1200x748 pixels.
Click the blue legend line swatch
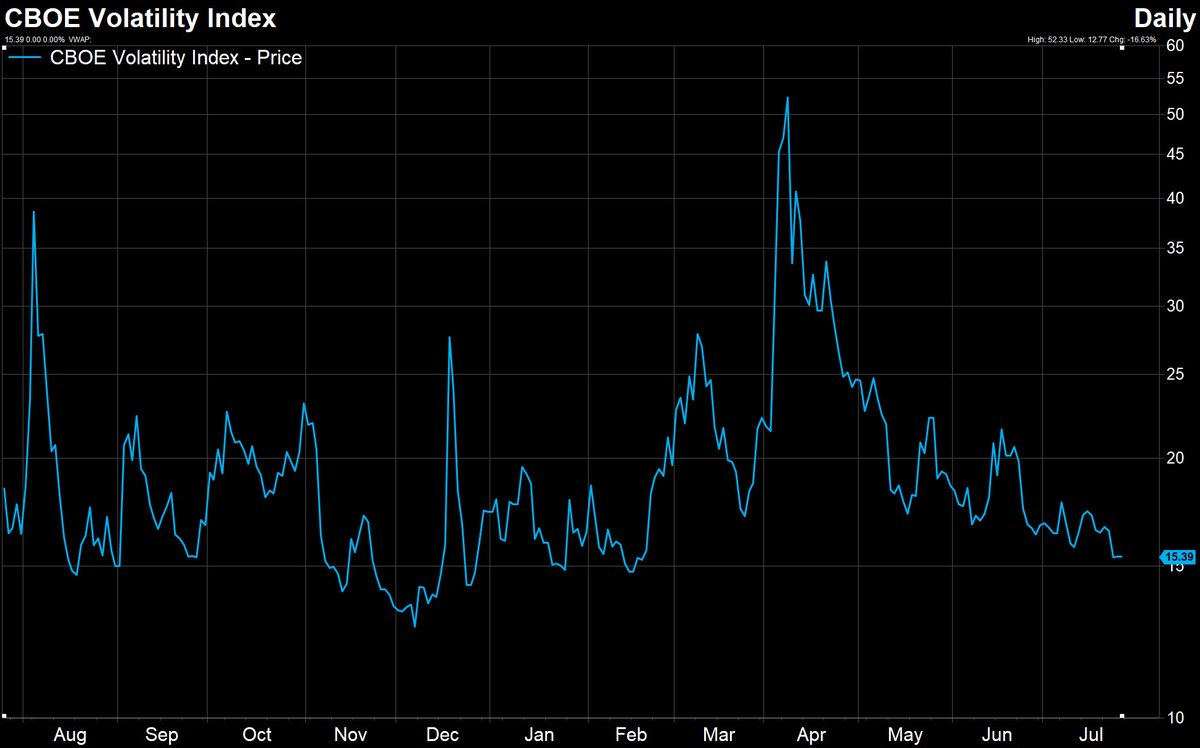point(25,59)
